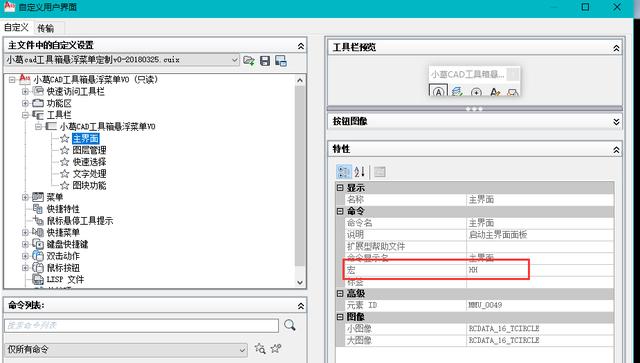Collapse the 工具栏 tree node

(25, 115)
